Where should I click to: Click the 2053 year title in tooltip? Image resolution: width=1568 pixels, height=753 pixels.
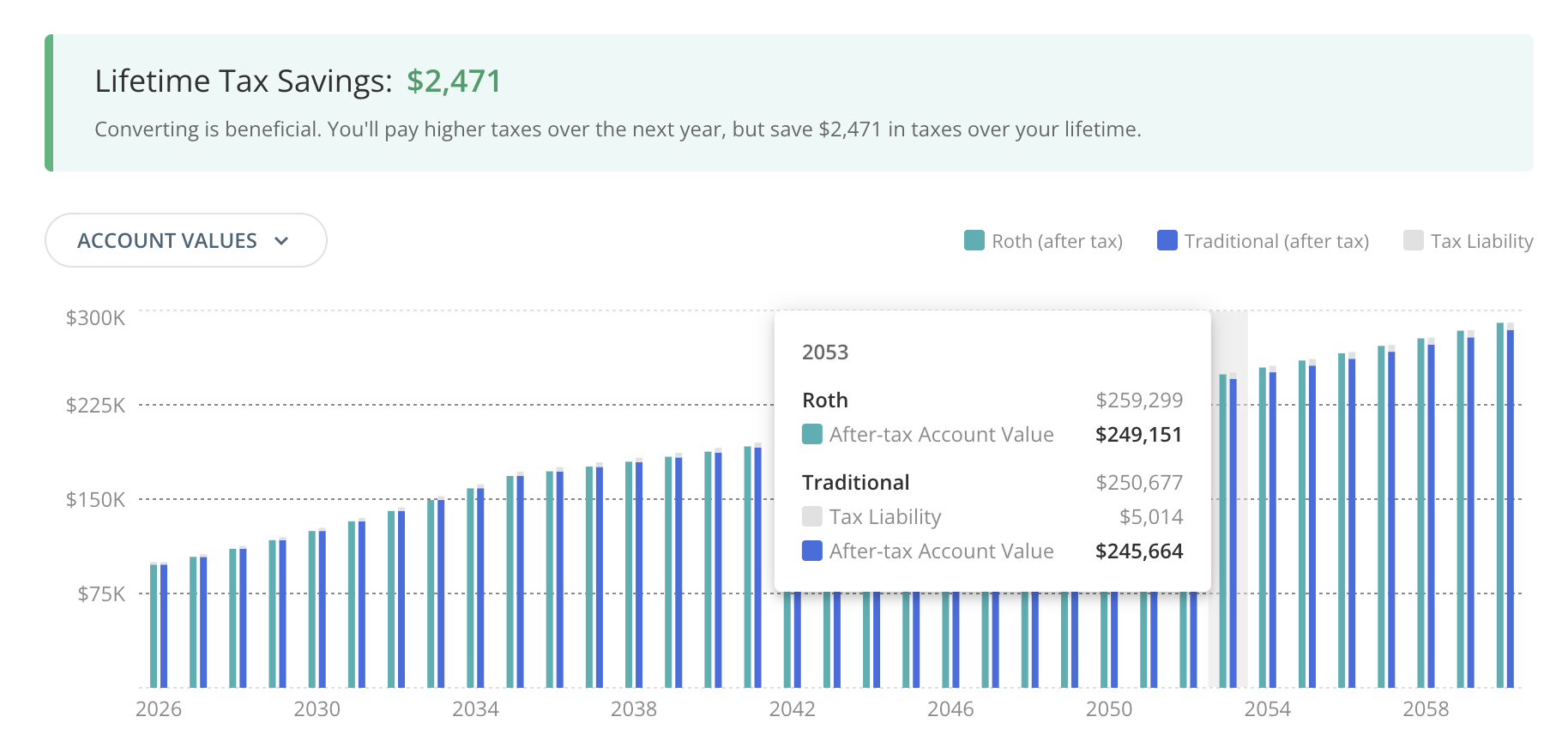point(825,352)
